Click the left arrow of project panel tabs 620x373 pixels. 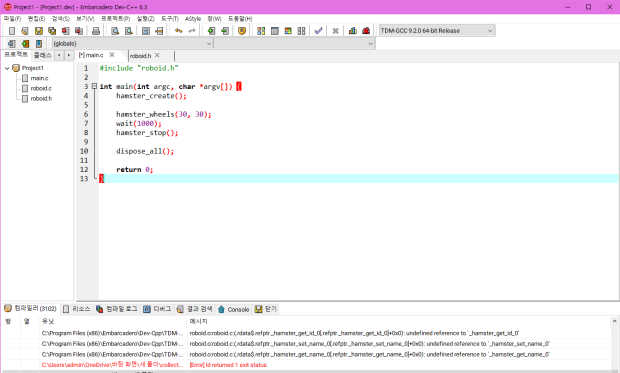pyautogui.click(x=59, y=55)
